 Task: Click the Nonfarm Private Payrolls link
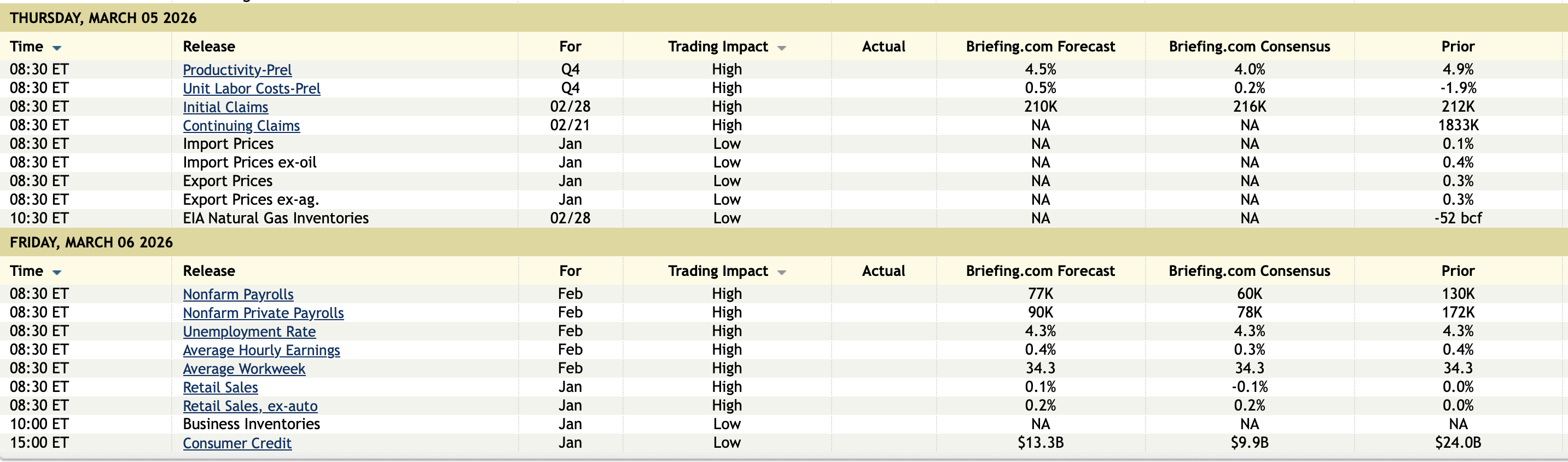263,313
